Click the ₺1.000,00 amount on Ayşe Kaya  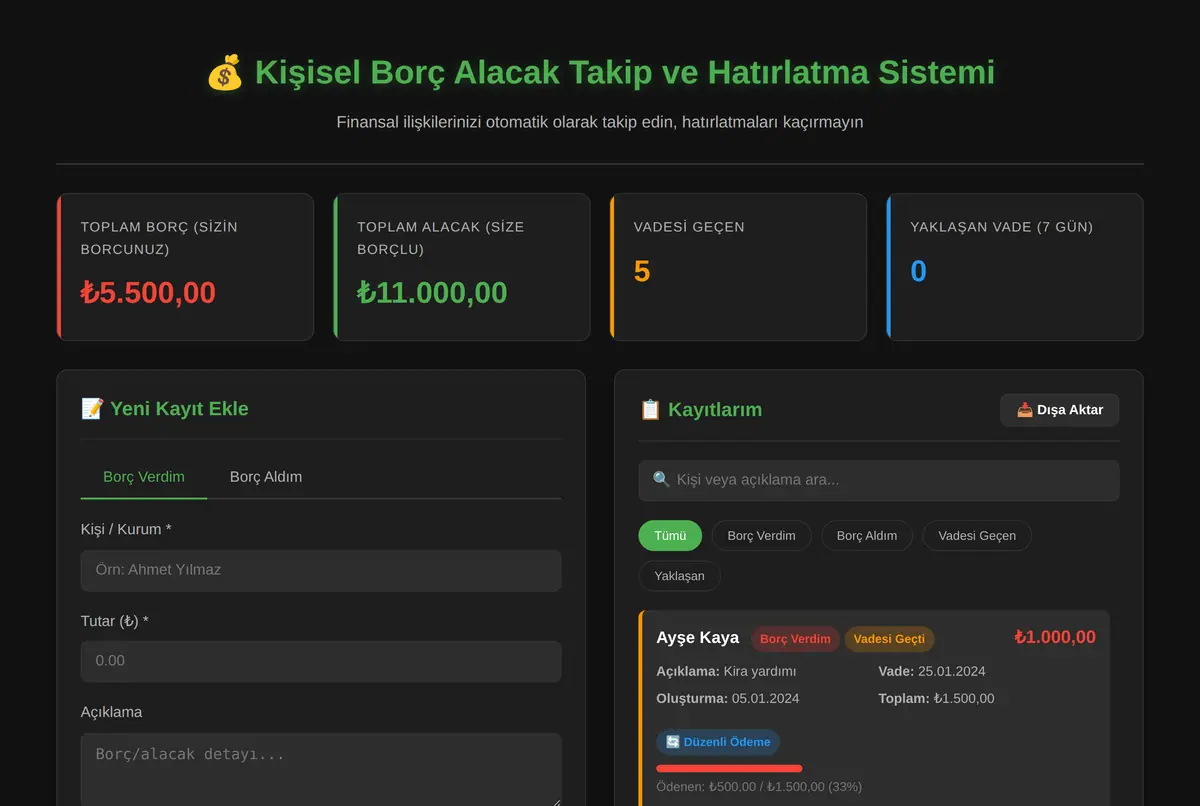click(x=1055, y=637)
